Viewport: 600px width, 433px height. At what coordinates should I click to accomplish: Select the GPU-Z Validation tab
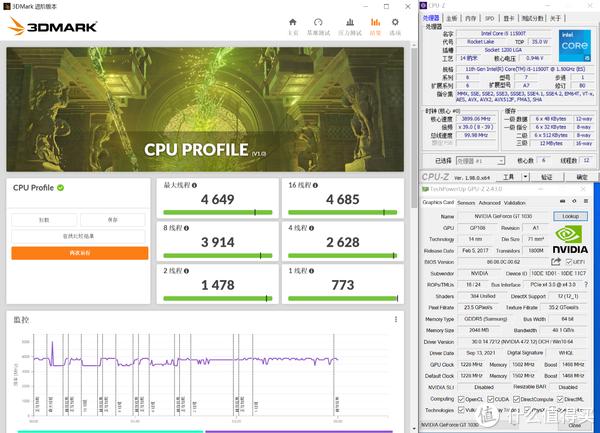(514, 203)
